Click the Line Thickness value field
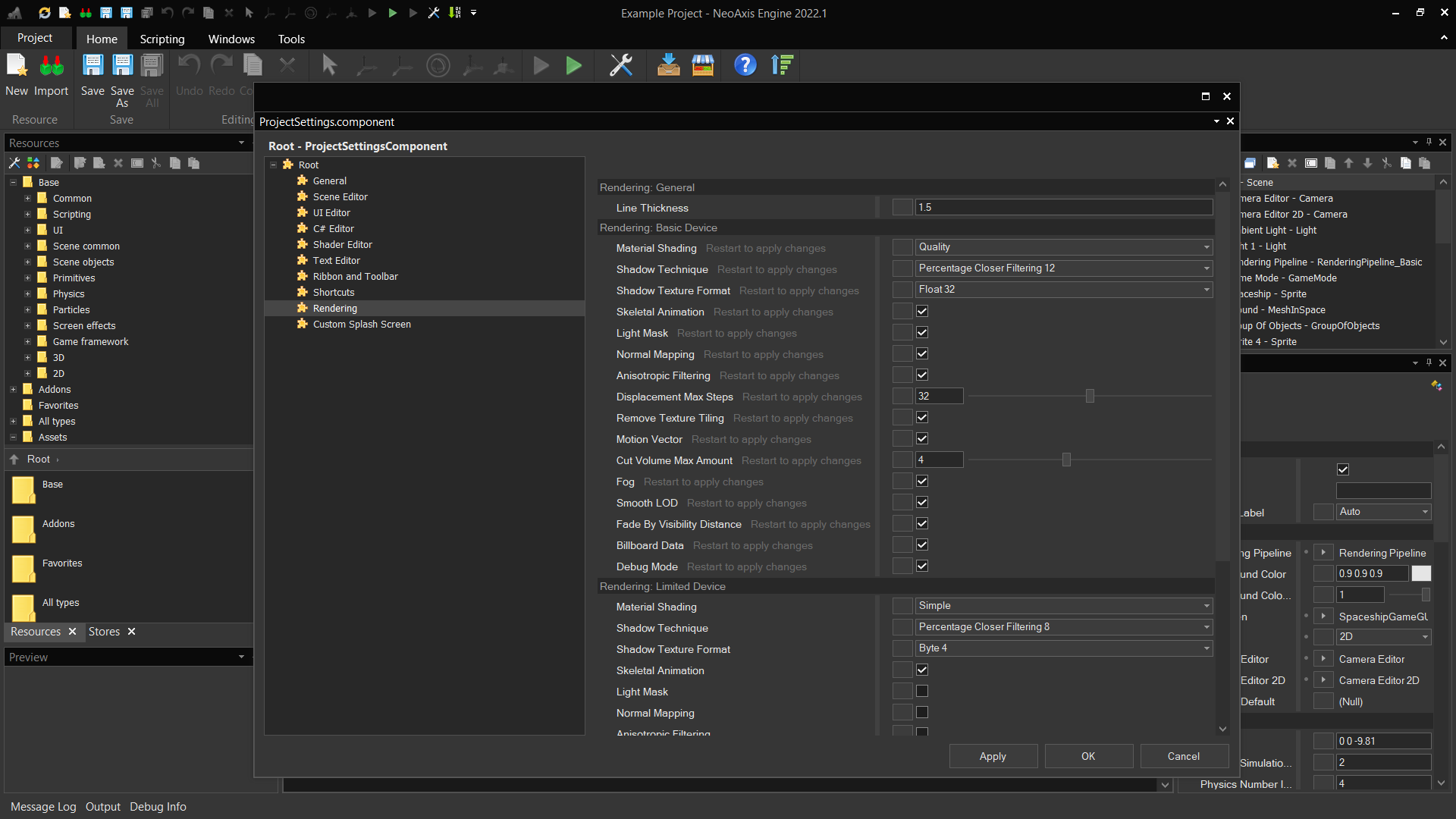Image resolution: width=1456 pixels, height=819 pixels. [x=1062, y=208]
